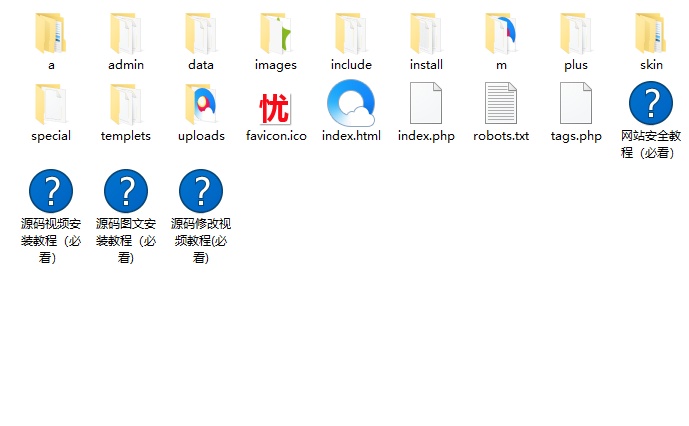Select the robots.txt text file
Image resolution: width=689 pixels, height=426 pixels.
pyautogui.click(x=501, y=104)
